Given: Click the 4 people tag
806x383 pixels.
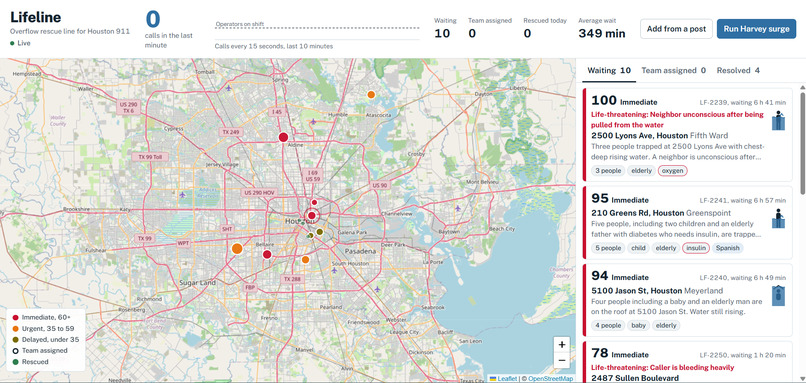Looking at the screenshot, I should 608,325.
